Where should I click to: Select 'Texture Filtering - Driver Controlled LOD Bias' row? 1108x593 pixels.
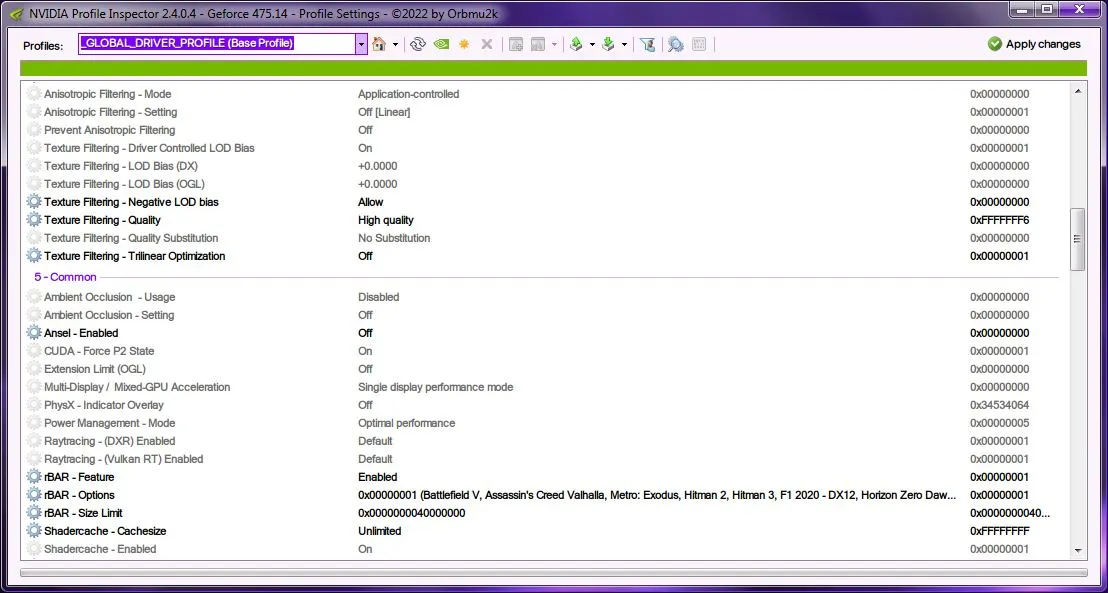click(x=542, y=148)
